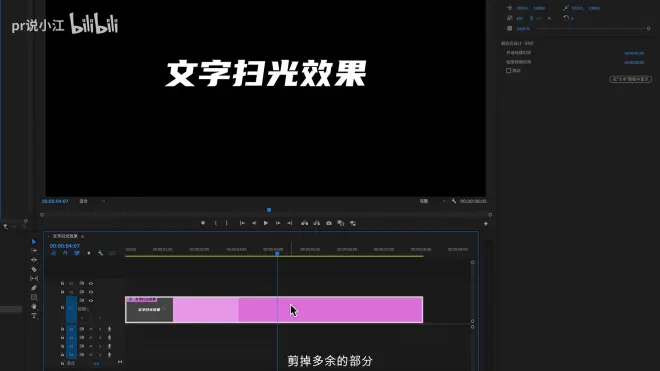Click the scale value 100

click(520, 19)
